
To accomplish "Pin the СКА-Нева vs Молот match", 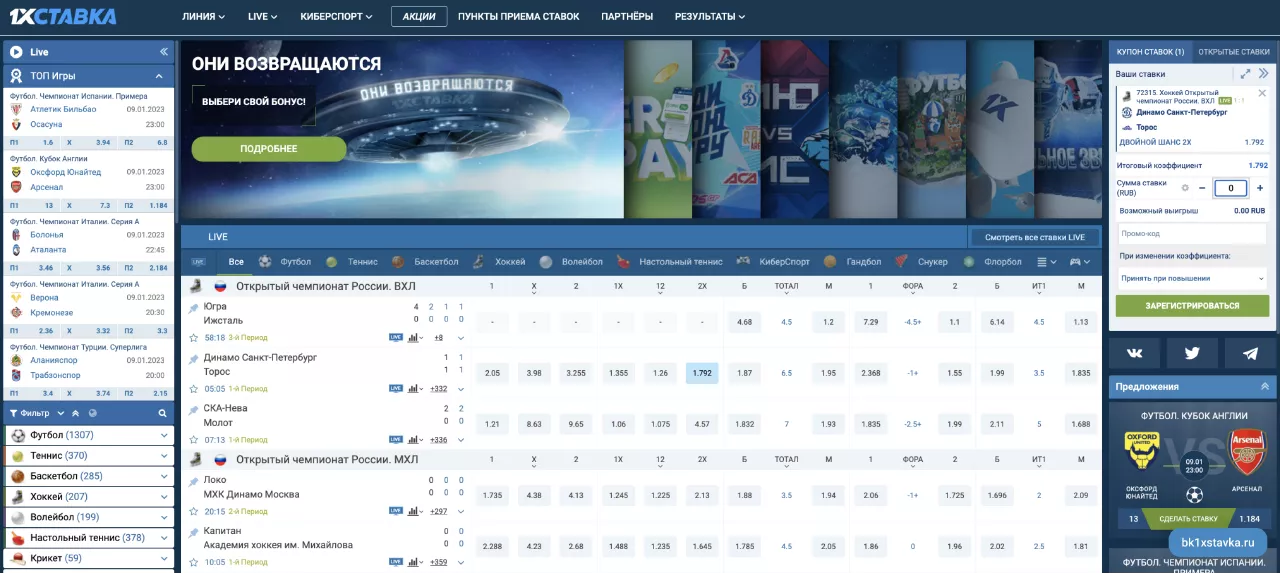I will 194,409.
